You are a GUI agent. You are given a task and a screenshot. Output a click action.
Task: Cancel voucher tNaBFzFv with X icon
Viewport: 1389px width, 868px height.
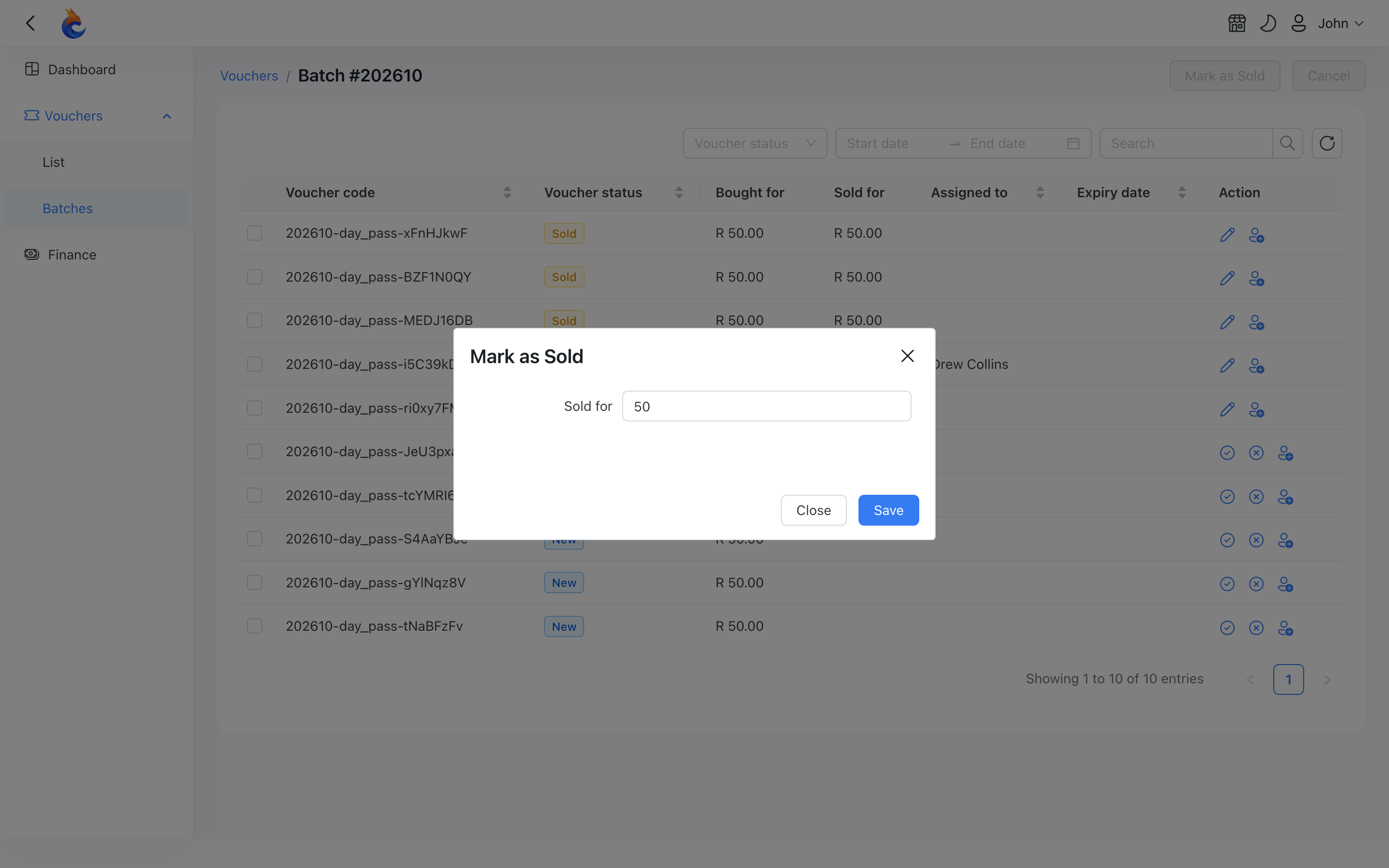(1256, 627)
